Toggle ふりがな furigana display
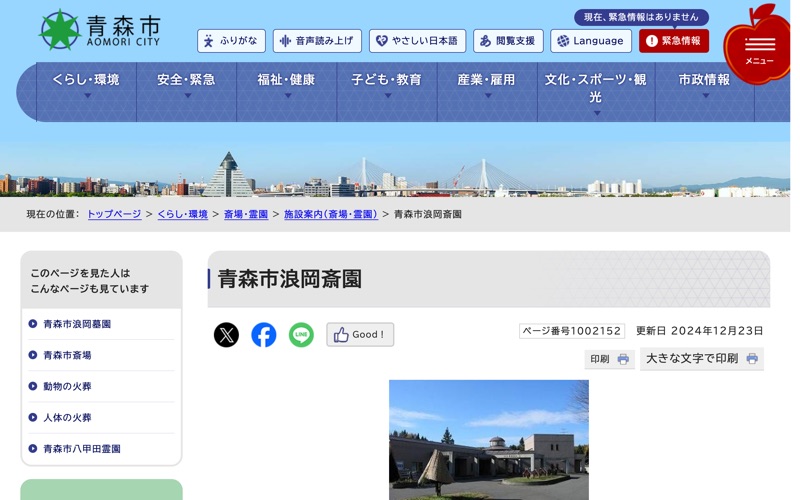This screenshot has height=500, width=800. pos(231,41)
